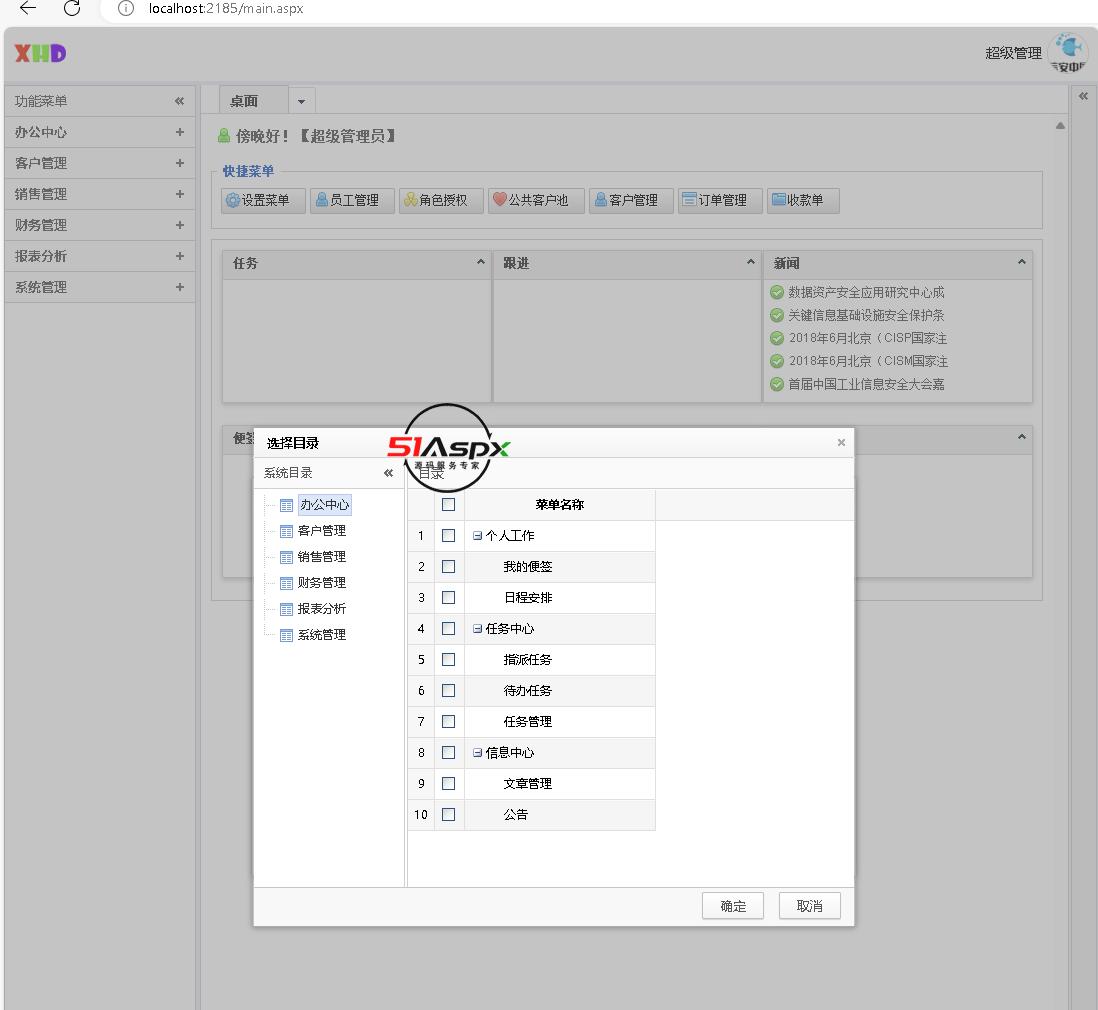
Task: Click the reload icon in the browser
Action: [x=72, y=9]
